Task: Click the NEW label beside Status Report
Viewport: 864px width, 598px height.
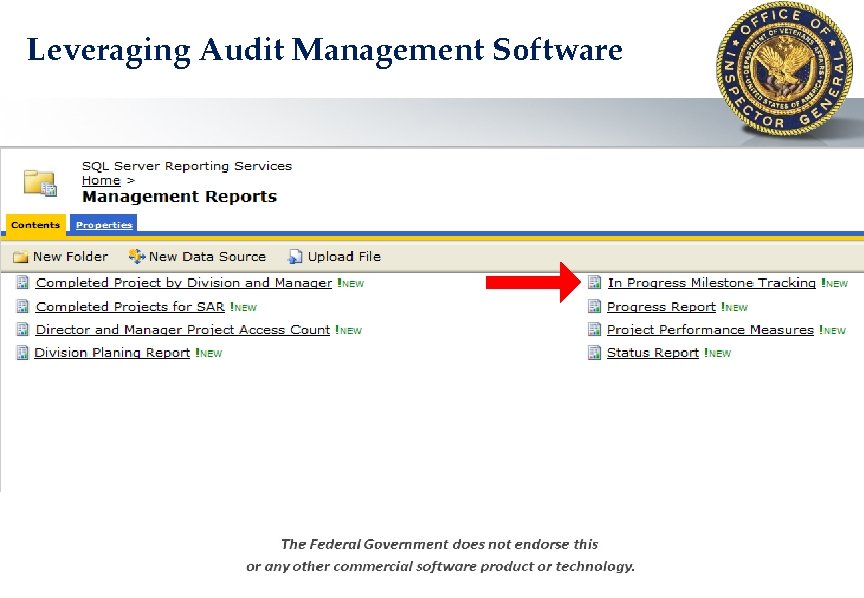Action: click(x=718, y=353)
